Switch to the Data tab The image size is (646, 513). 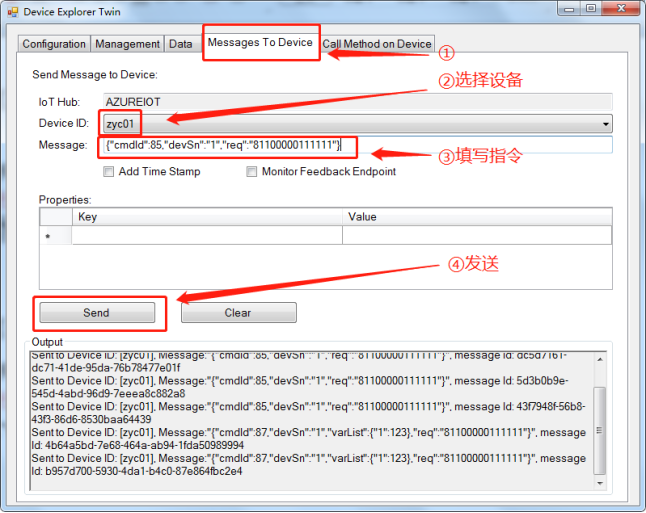coord(180,44)
